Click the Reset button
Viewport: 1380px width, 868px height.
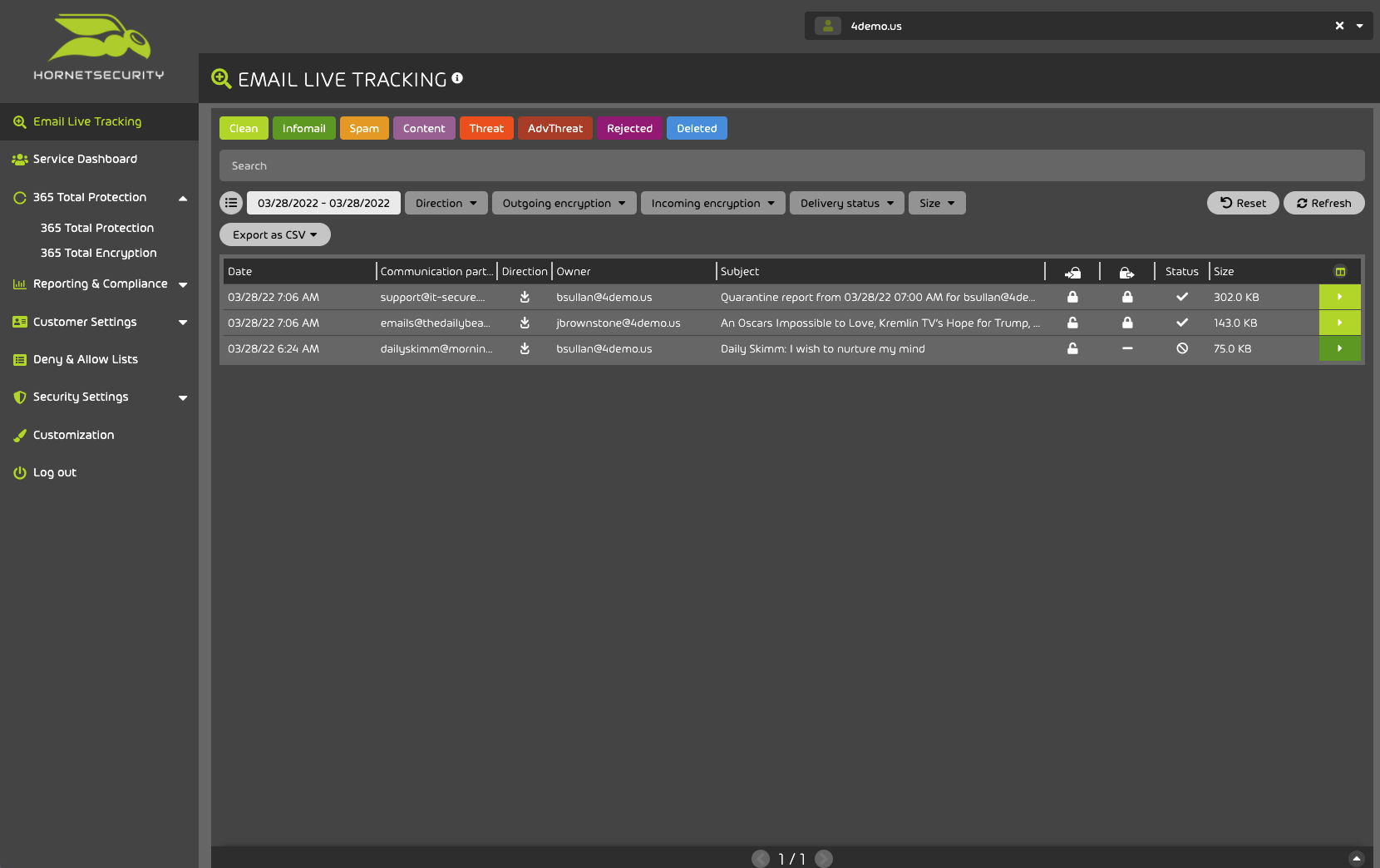click(x=1243, y=202)
